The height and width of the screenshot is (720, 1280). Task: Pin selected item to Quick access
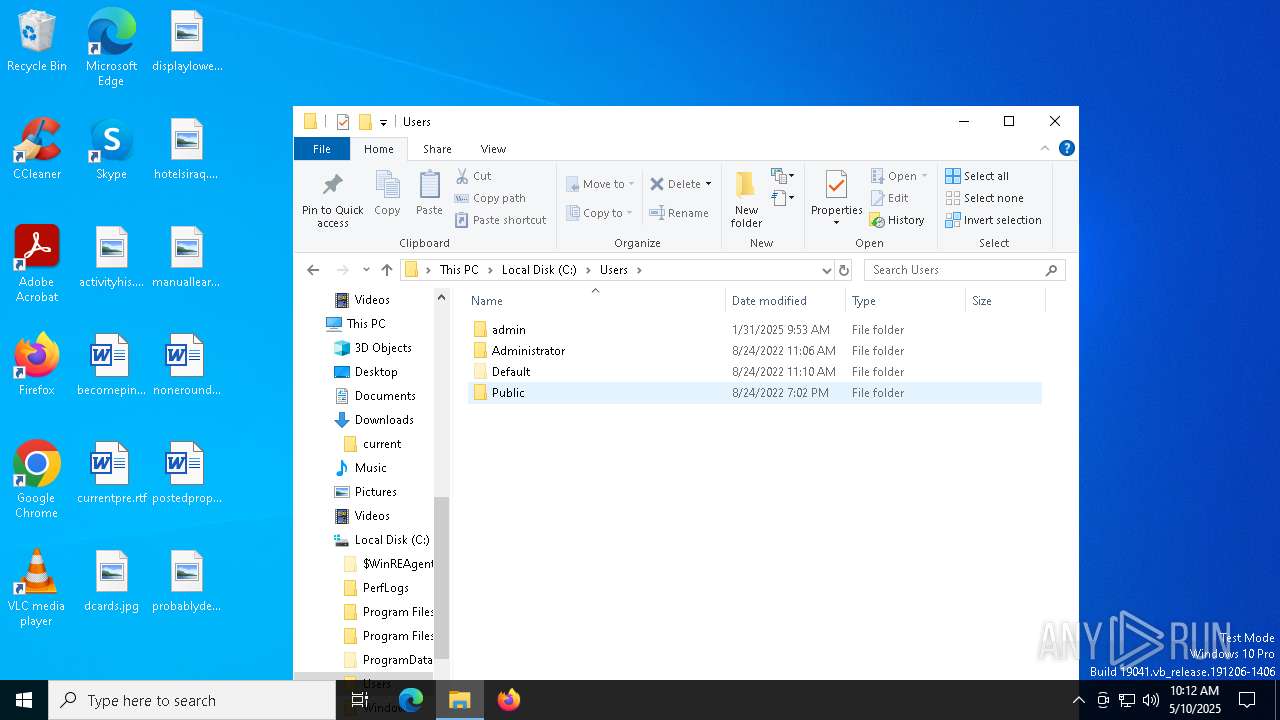click(333, 200)
